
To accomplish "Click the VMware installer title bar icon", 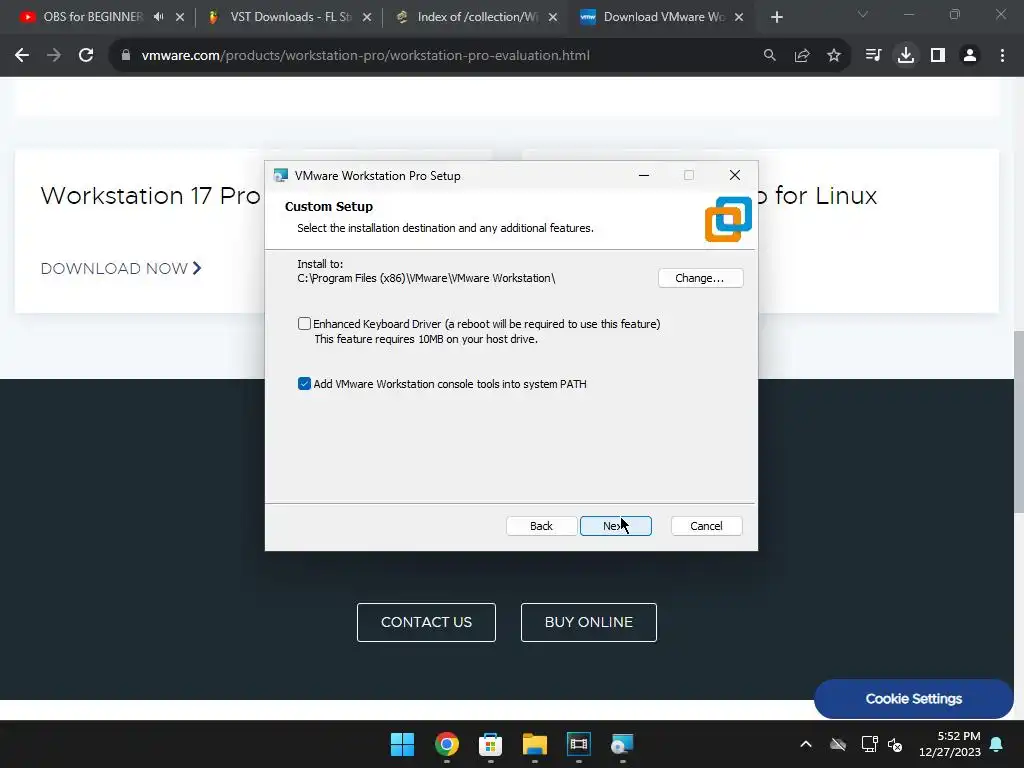I will (x=281, y=176).
